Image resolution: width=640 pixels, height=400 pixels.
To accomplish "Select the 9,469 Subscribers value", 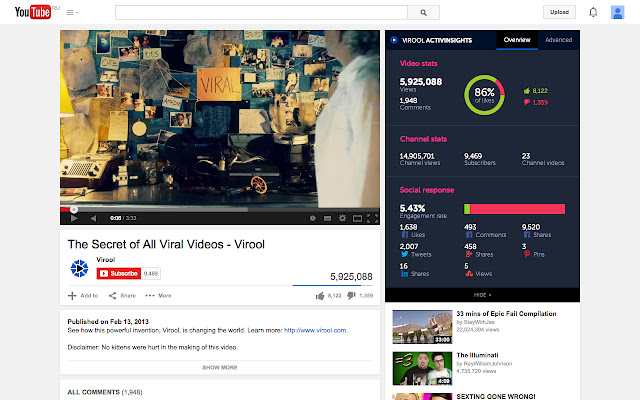I will click(x=473, y=156).
